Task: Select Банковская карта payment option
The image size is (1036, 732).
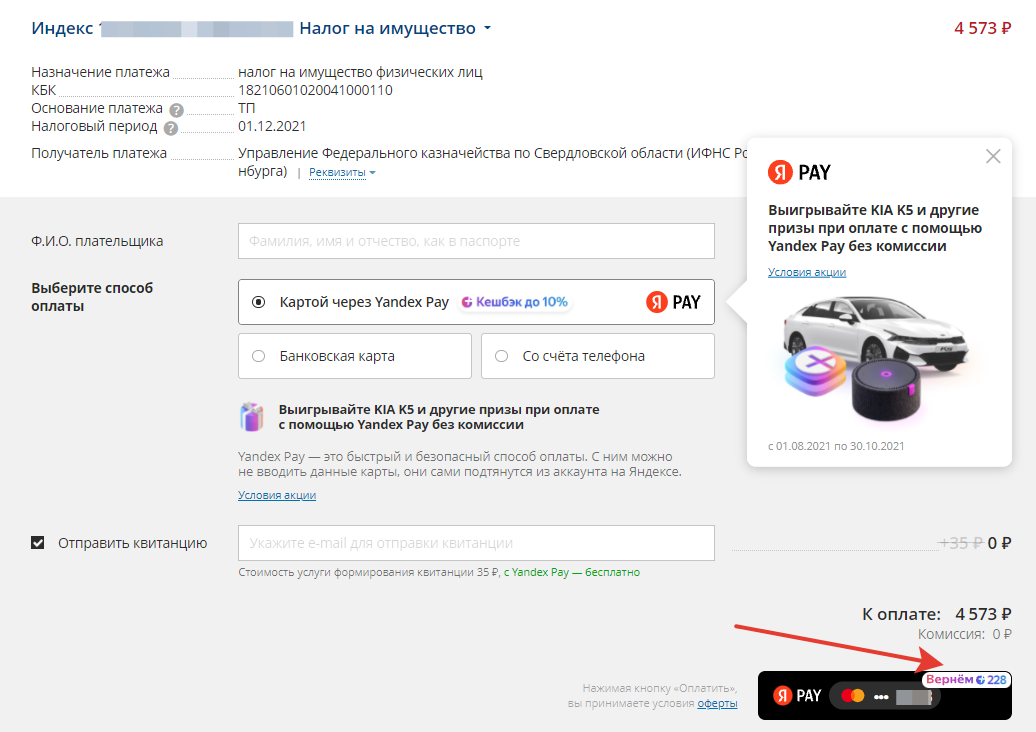Action: [355, 356]
